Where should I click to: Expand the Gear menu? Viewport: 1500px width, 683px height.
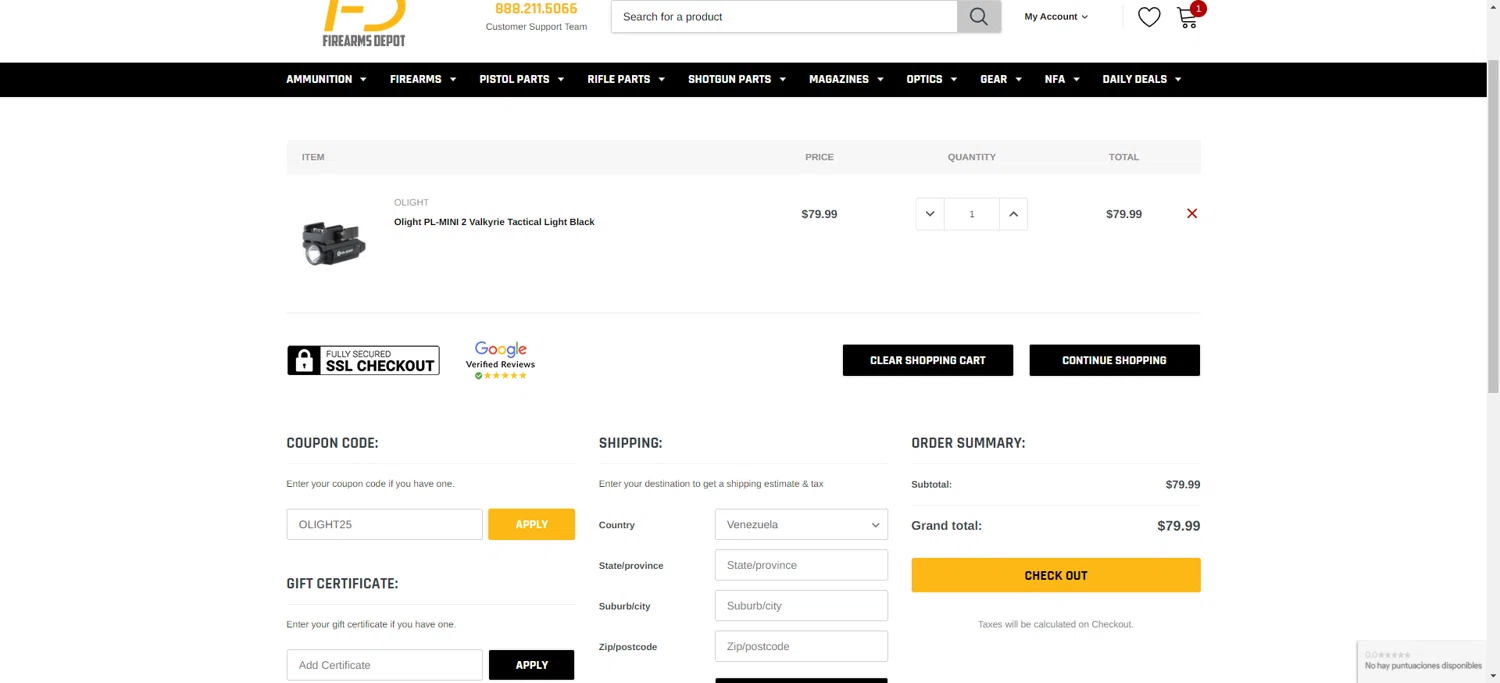(x=1001, y=79)
